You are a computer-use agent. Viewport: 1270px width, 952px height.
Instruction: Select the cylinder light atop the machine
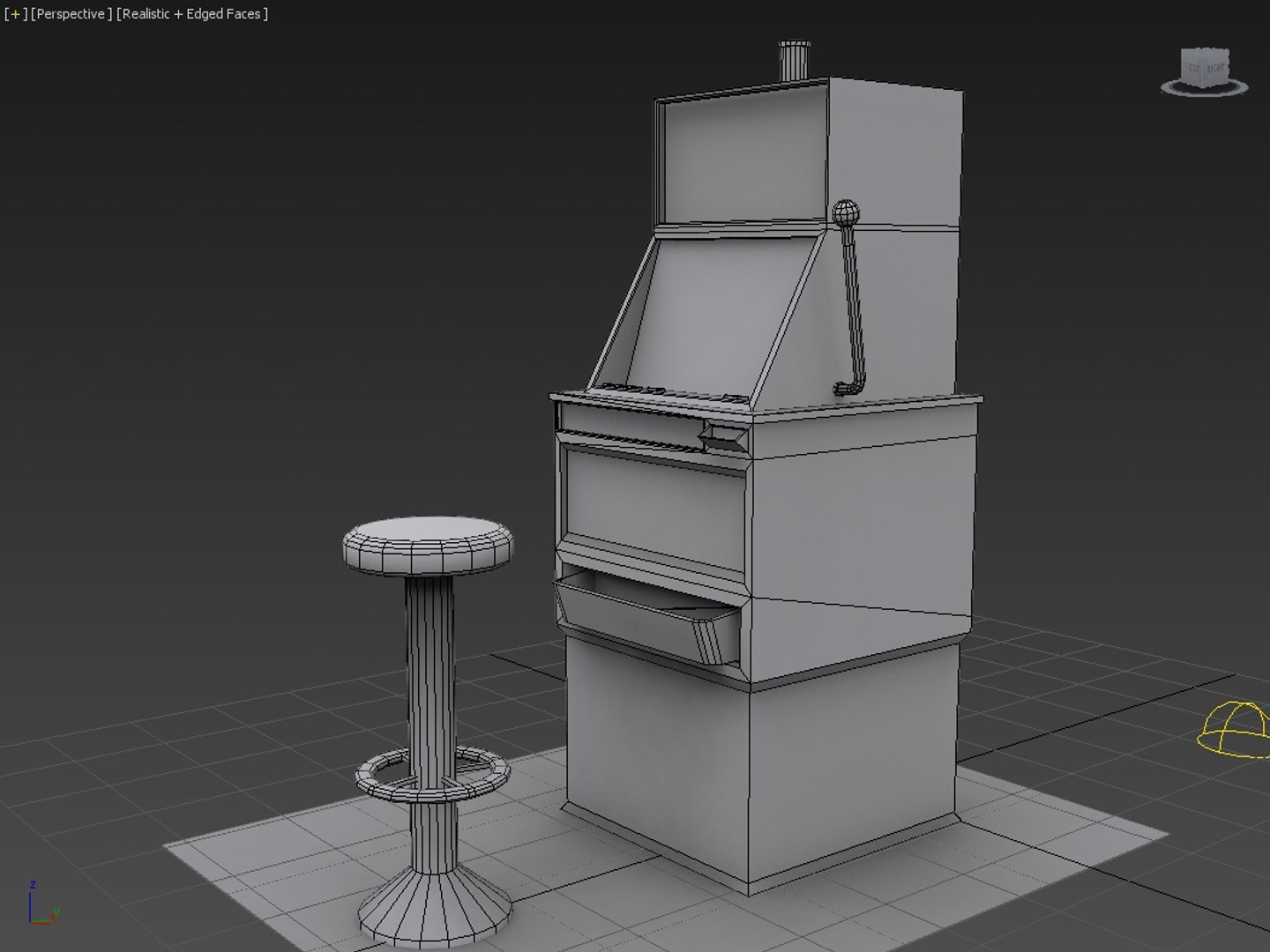click(794, 61)
